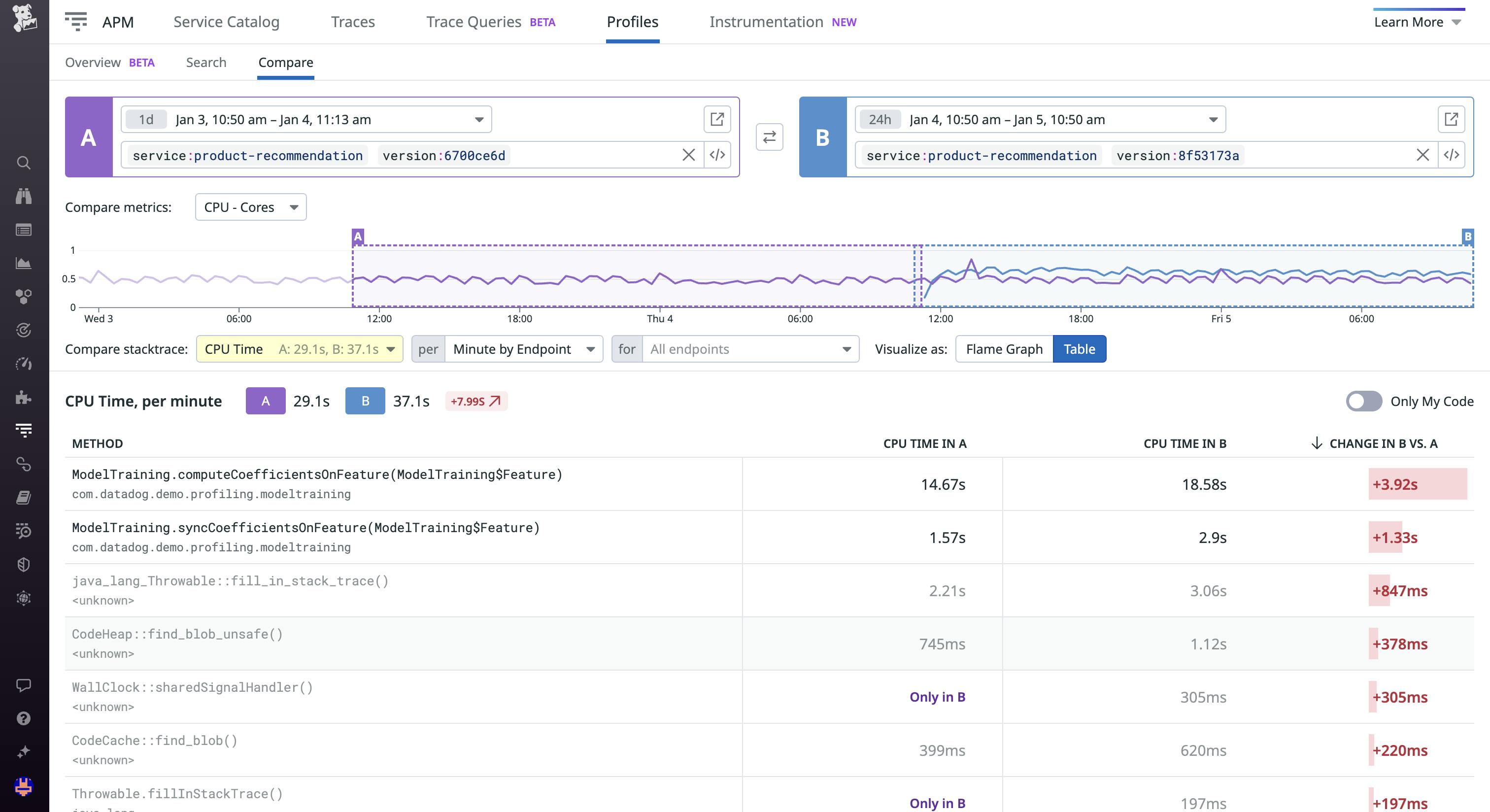
Task: Open the Compare metrics CPU - Cores dropdown
Action: pos(250,207)
